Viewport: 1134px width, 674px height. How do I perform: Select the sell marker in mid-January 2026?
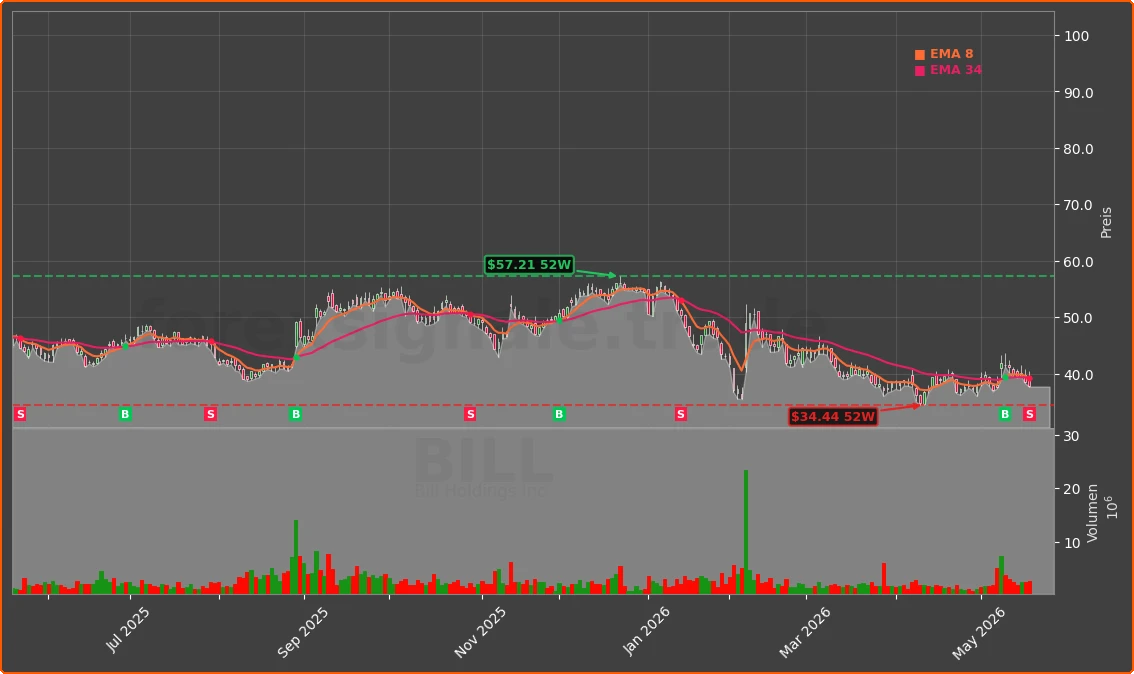tap(681, 414)
